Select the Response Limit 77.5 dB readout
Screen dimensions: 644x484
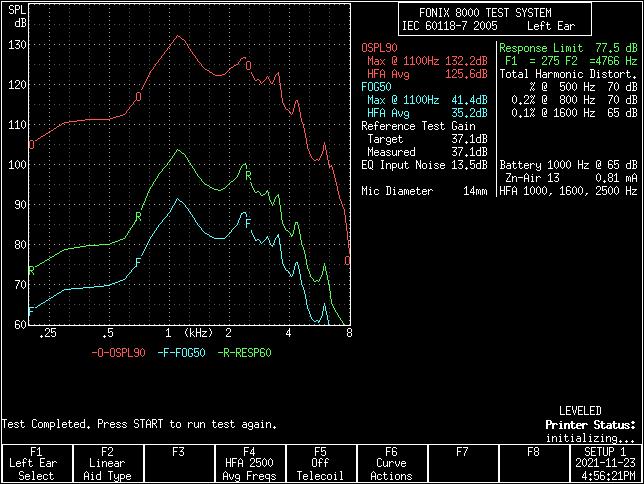pos(568,48)
